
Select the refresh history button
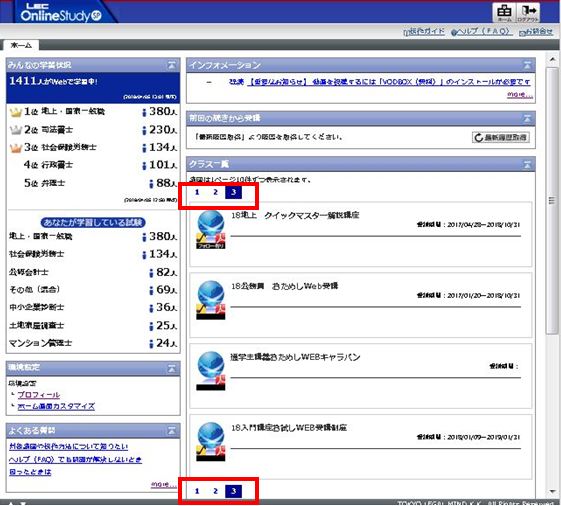(x=501, y=137)
